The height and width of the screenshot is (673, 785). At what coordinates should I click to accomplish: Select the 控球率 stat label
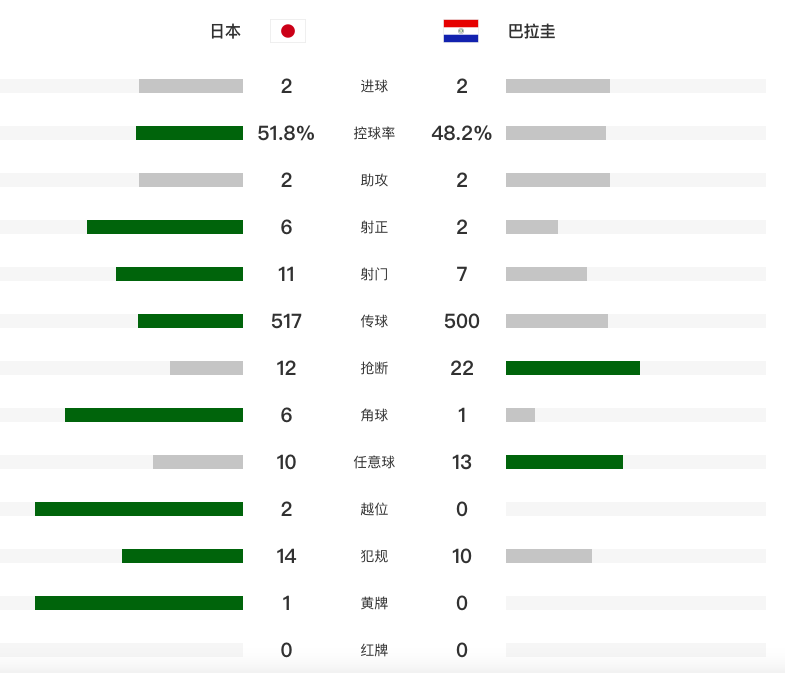click(374, 133)
